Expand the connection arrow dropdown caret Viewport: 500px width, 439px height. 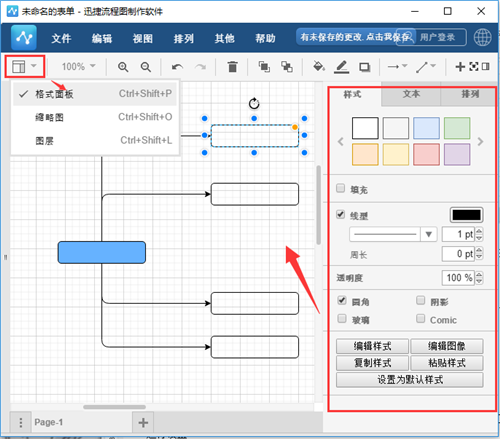coord(404,66)
